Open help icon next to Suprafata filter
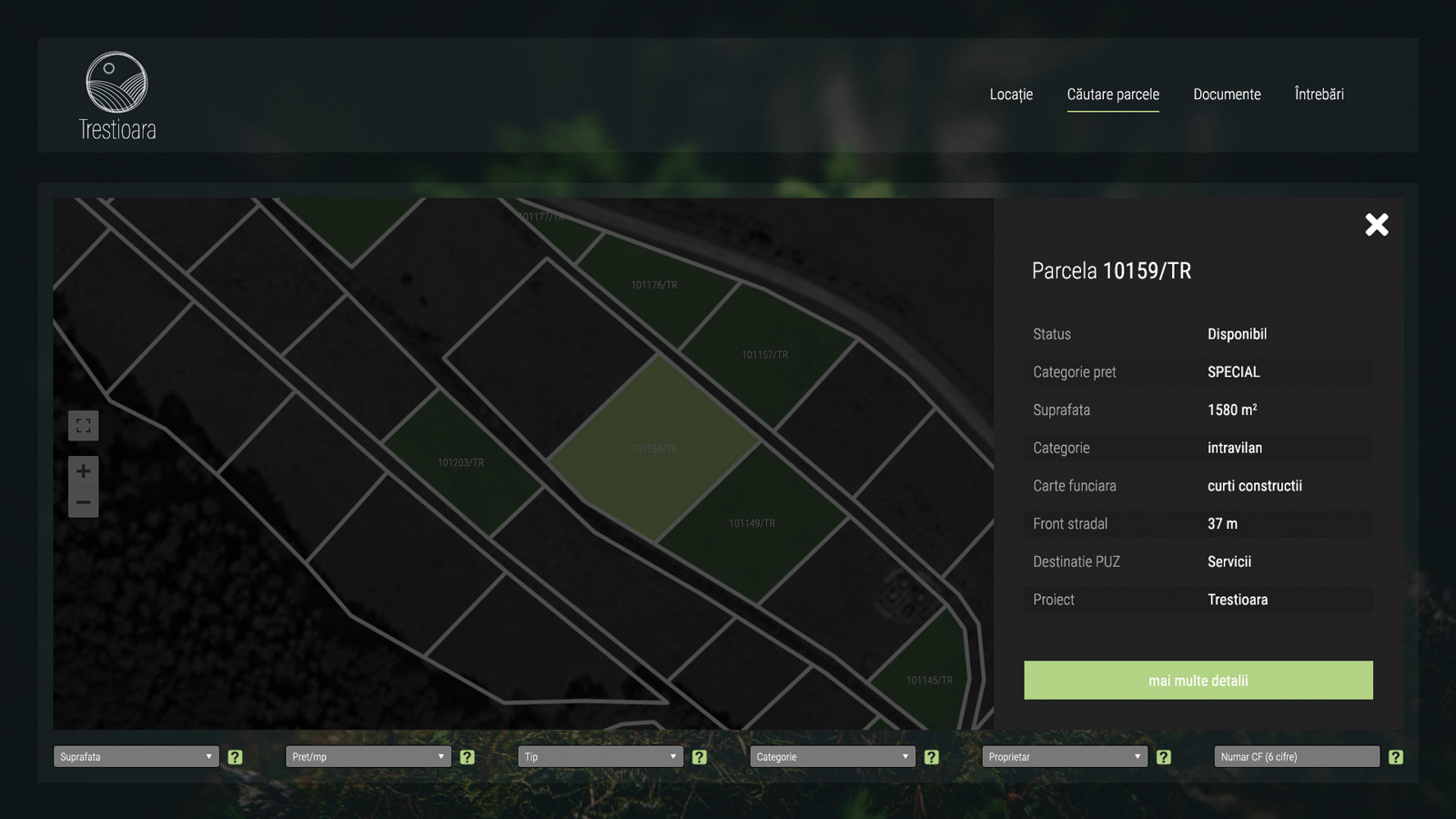Image resolution: width=1456 pixels, height=819 pixels. [x=235, y=757]
